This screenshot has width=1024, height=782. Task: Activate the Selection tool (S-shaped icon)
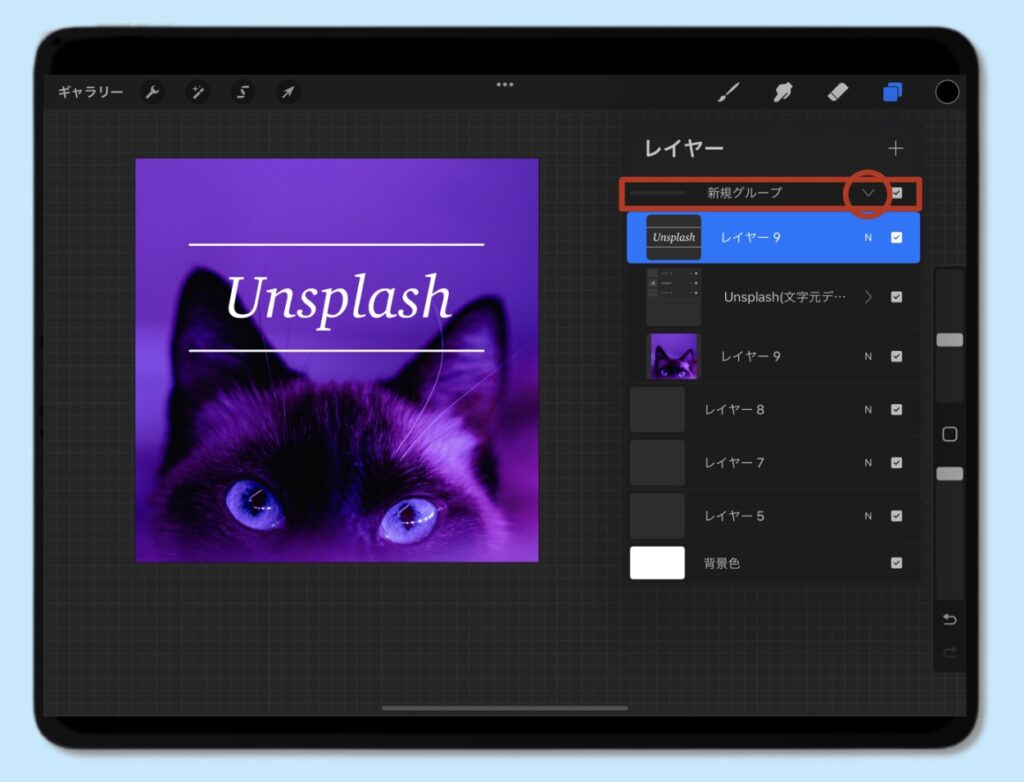[x=242, y=92]
